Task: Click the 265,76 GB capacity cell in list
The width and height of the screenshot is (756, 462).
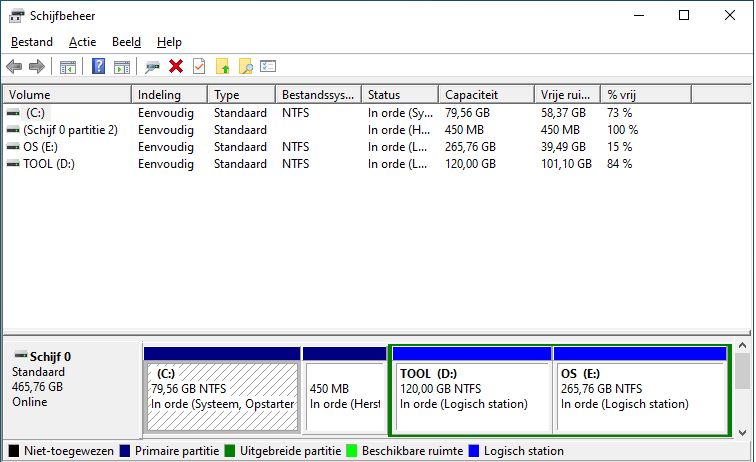Action: coord(470,147)
